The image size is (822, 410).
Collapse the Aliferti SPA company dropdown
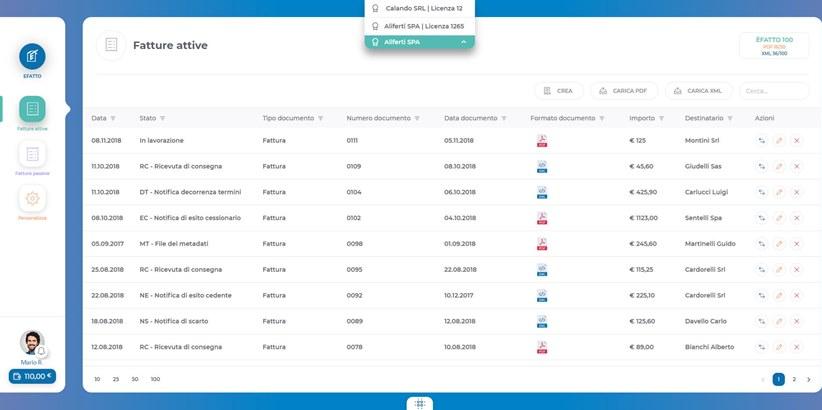click(463, 42)
